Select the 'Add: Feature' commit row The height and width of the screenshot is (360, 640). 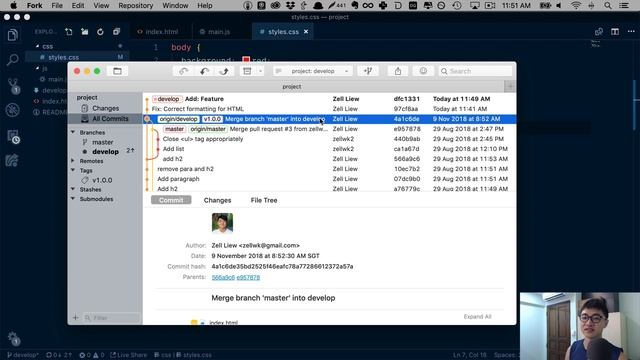[x=330, y=99]
